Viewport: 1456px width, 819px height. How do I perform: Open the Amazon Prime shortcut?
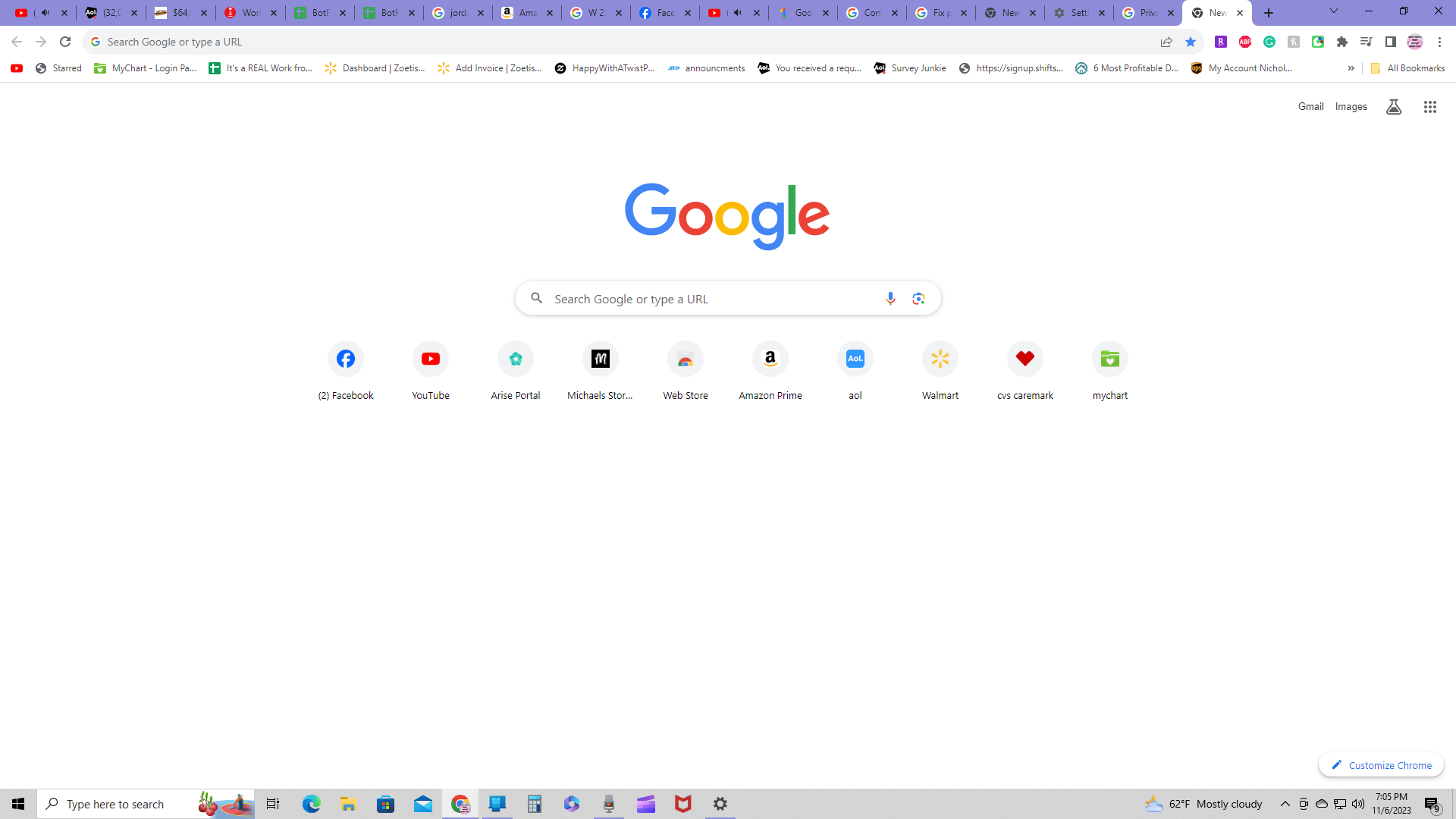(770, 371)
